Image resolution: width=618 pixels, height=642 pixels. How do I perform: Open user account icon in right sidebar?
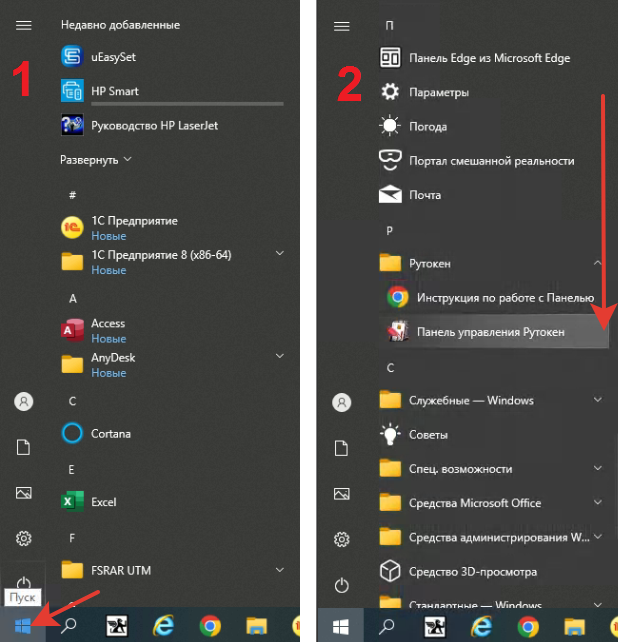(342, 402)
